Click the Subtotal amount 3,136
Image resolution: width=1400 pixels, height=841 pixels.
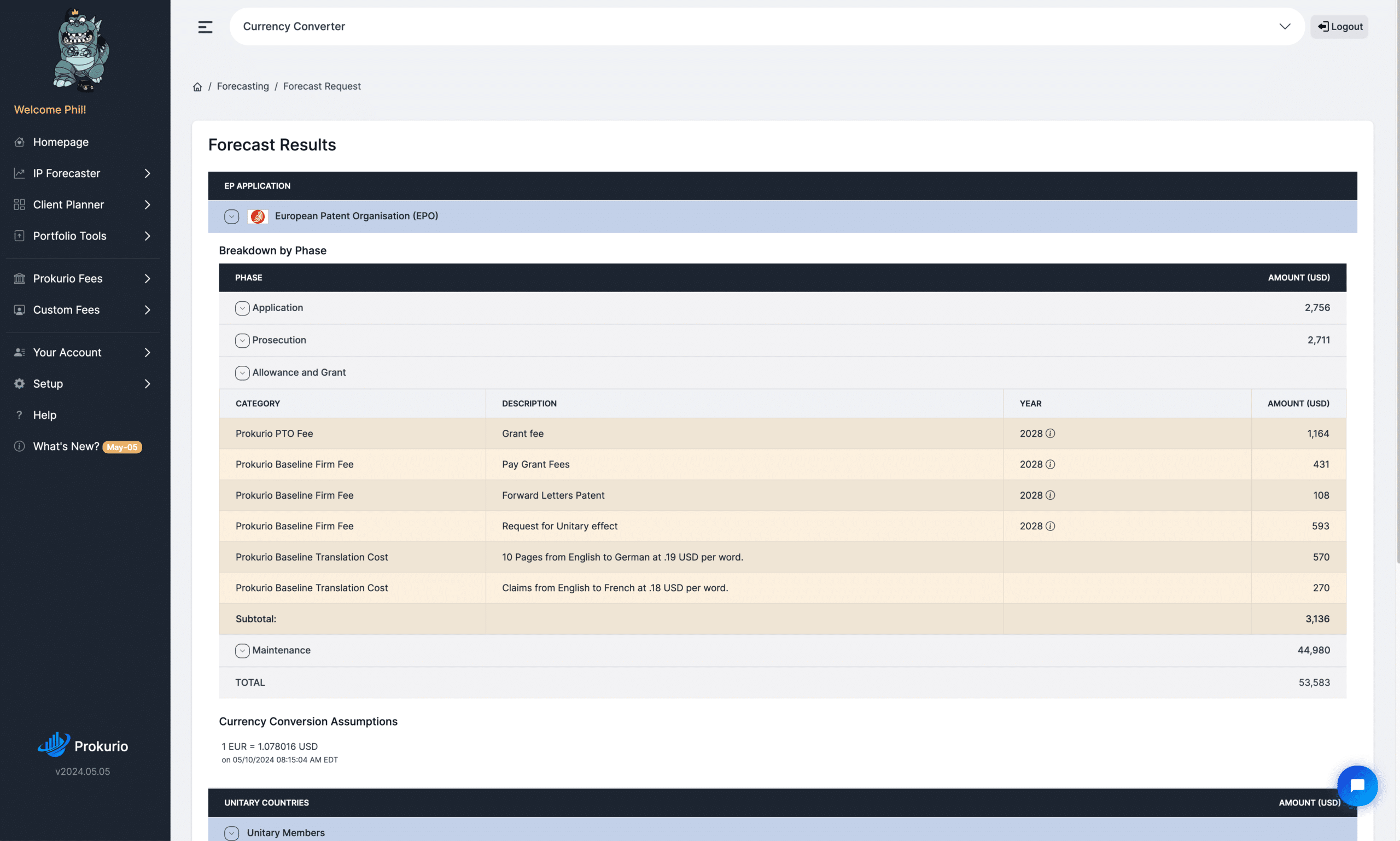[x=1317, y=619]
